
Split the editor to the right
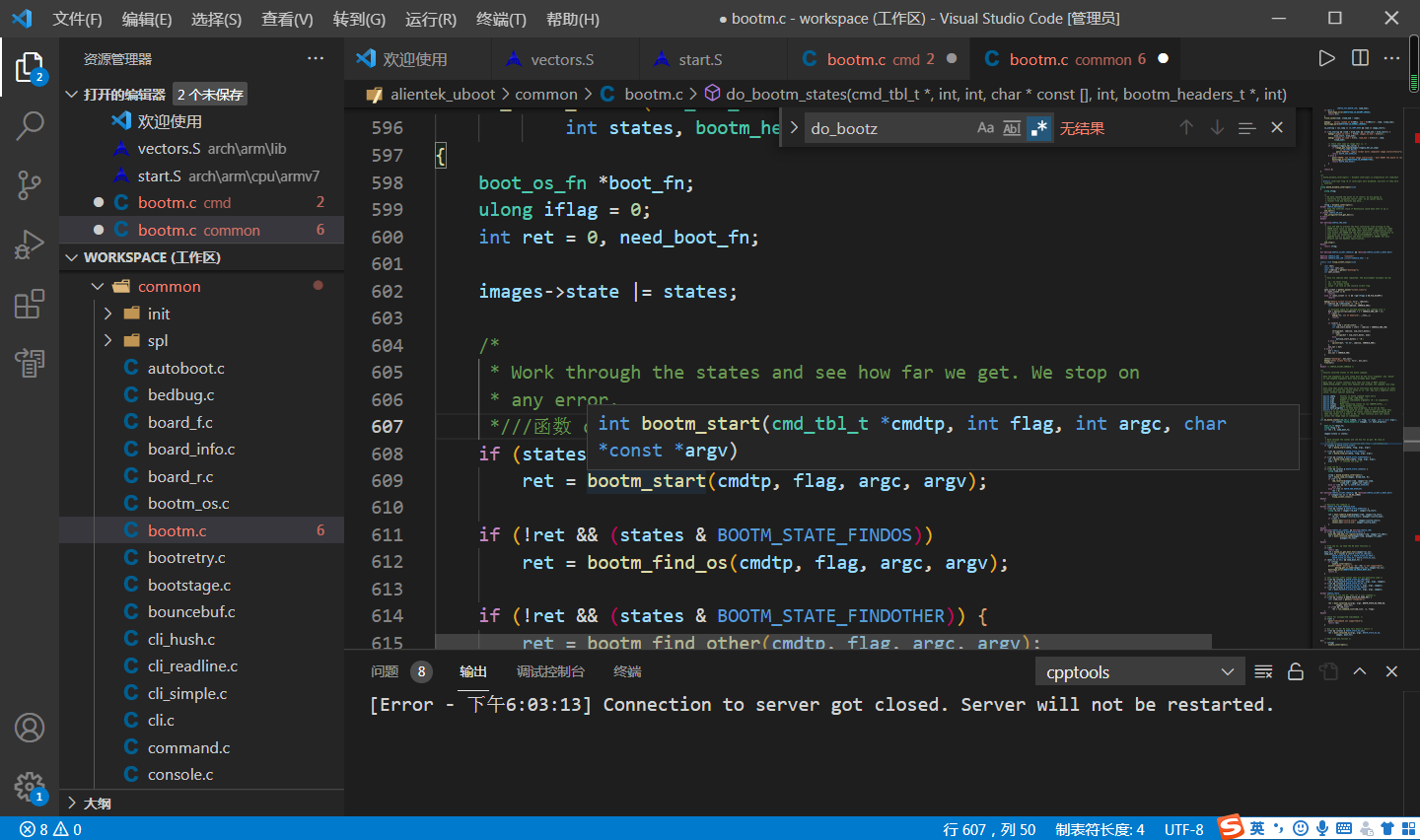coord(1360,58)
